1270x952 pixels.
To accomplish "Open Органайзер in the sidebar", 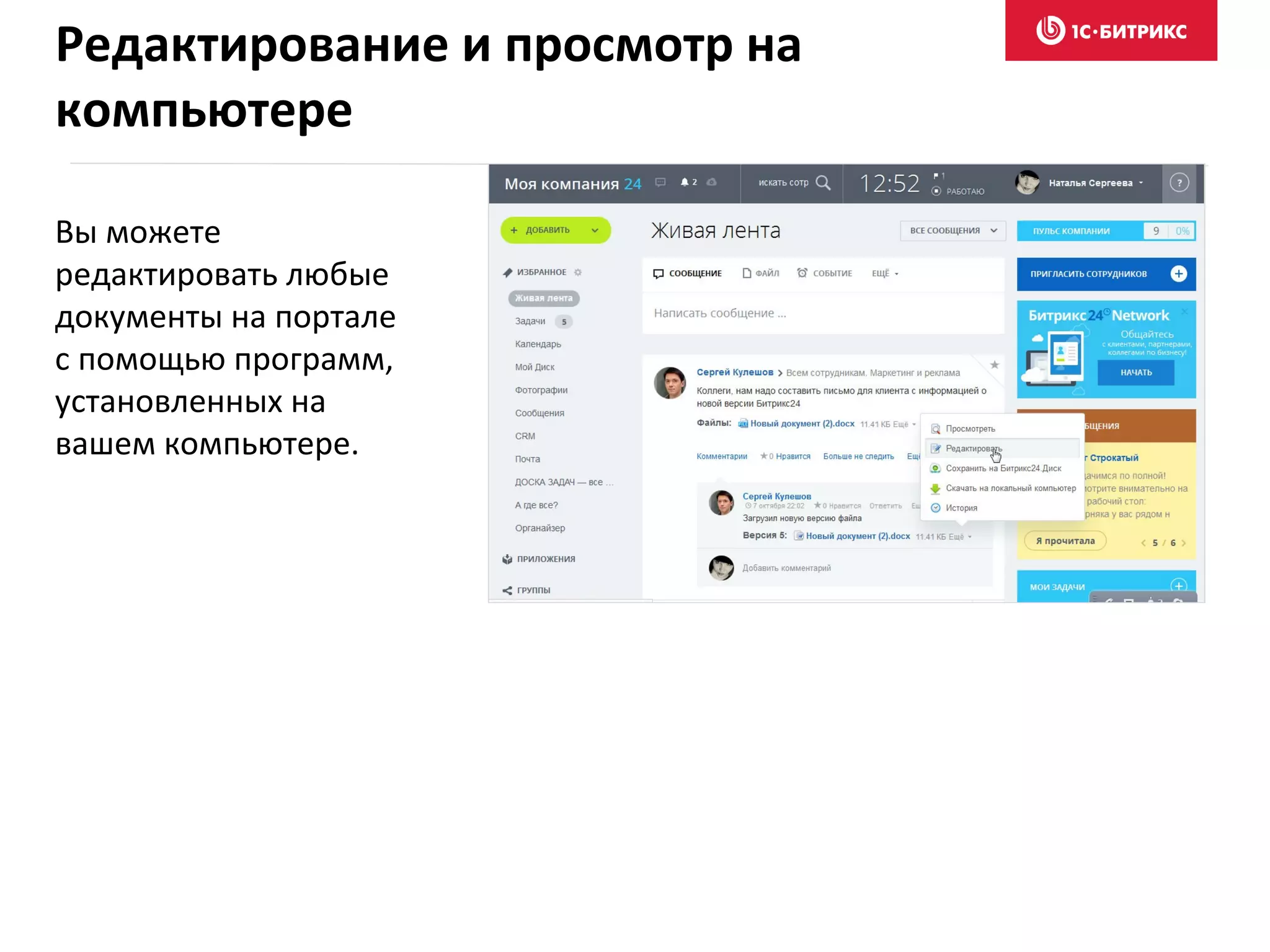I will pos(540,528).
